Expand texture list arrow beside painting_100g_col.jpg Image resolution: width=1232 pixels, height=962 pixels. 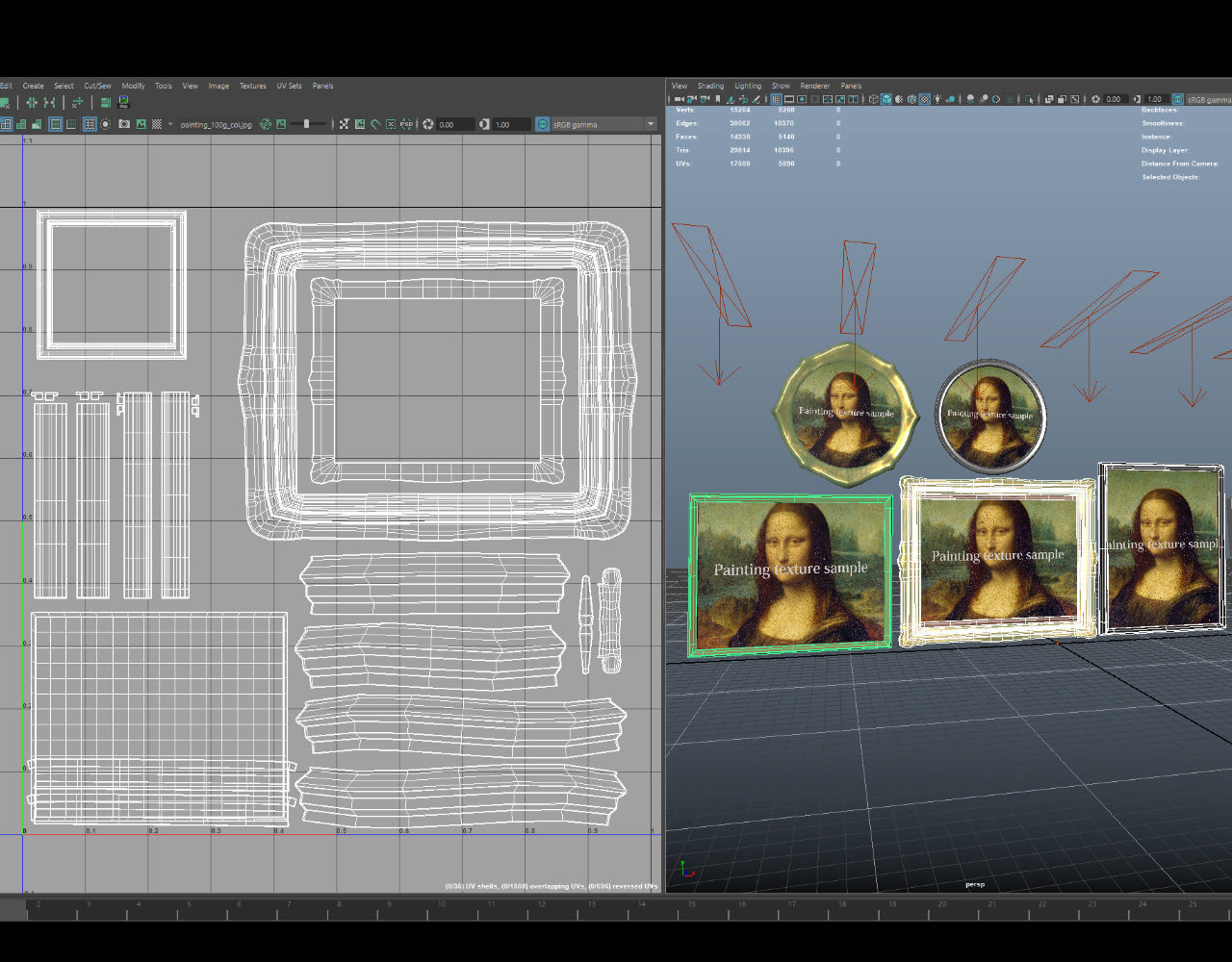click(170, 124)
